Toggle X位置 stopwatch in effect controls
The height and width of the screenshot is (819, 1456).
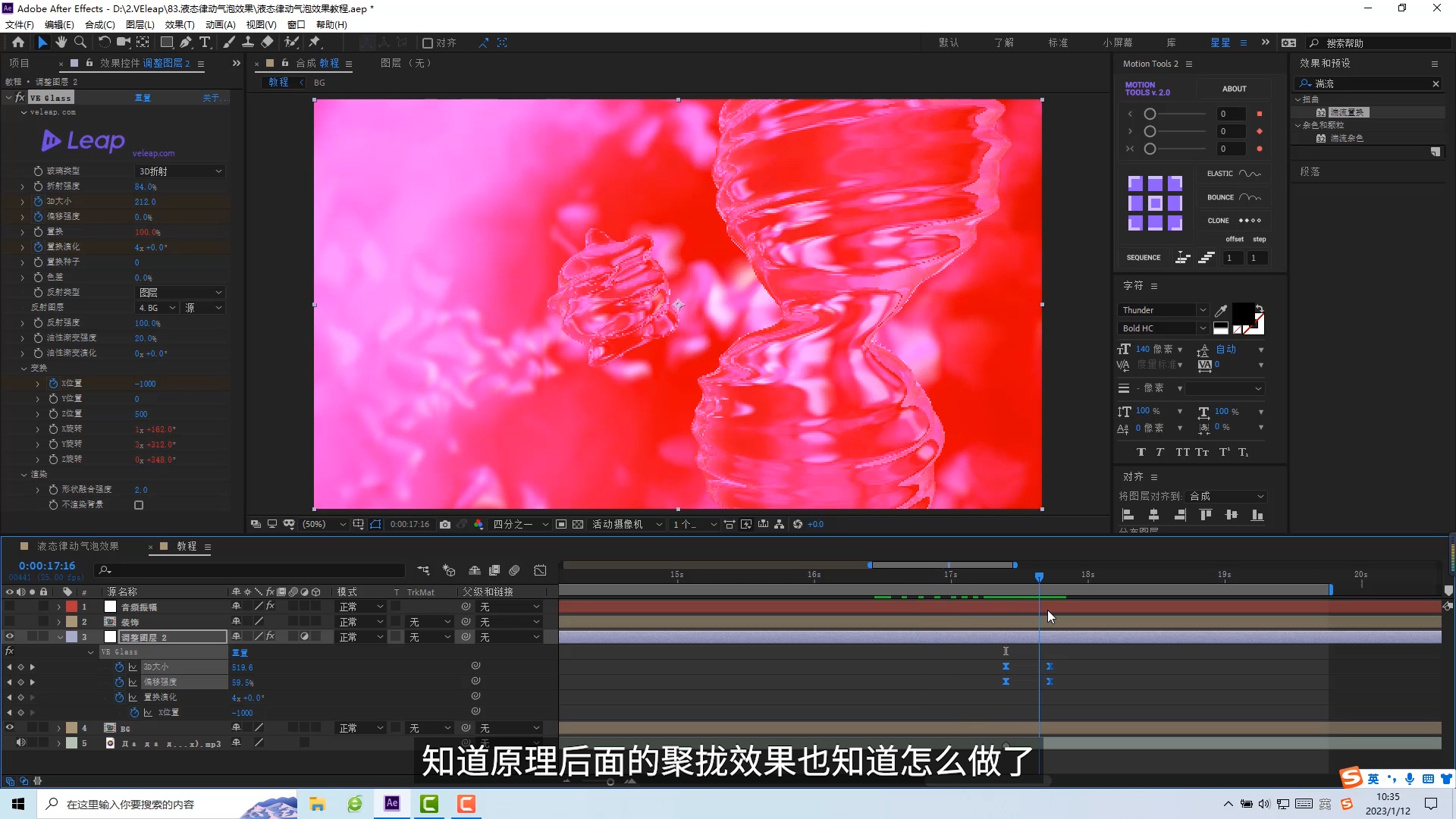(53, 383)
